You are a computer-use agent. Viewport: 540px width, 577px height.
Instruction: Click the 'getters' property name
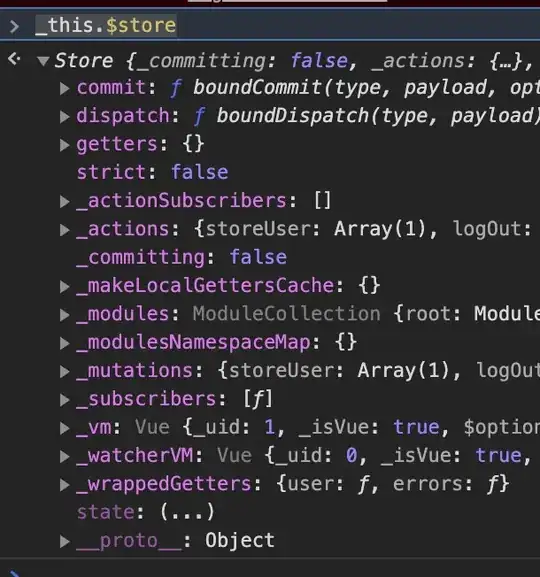[x=117, y=144]
